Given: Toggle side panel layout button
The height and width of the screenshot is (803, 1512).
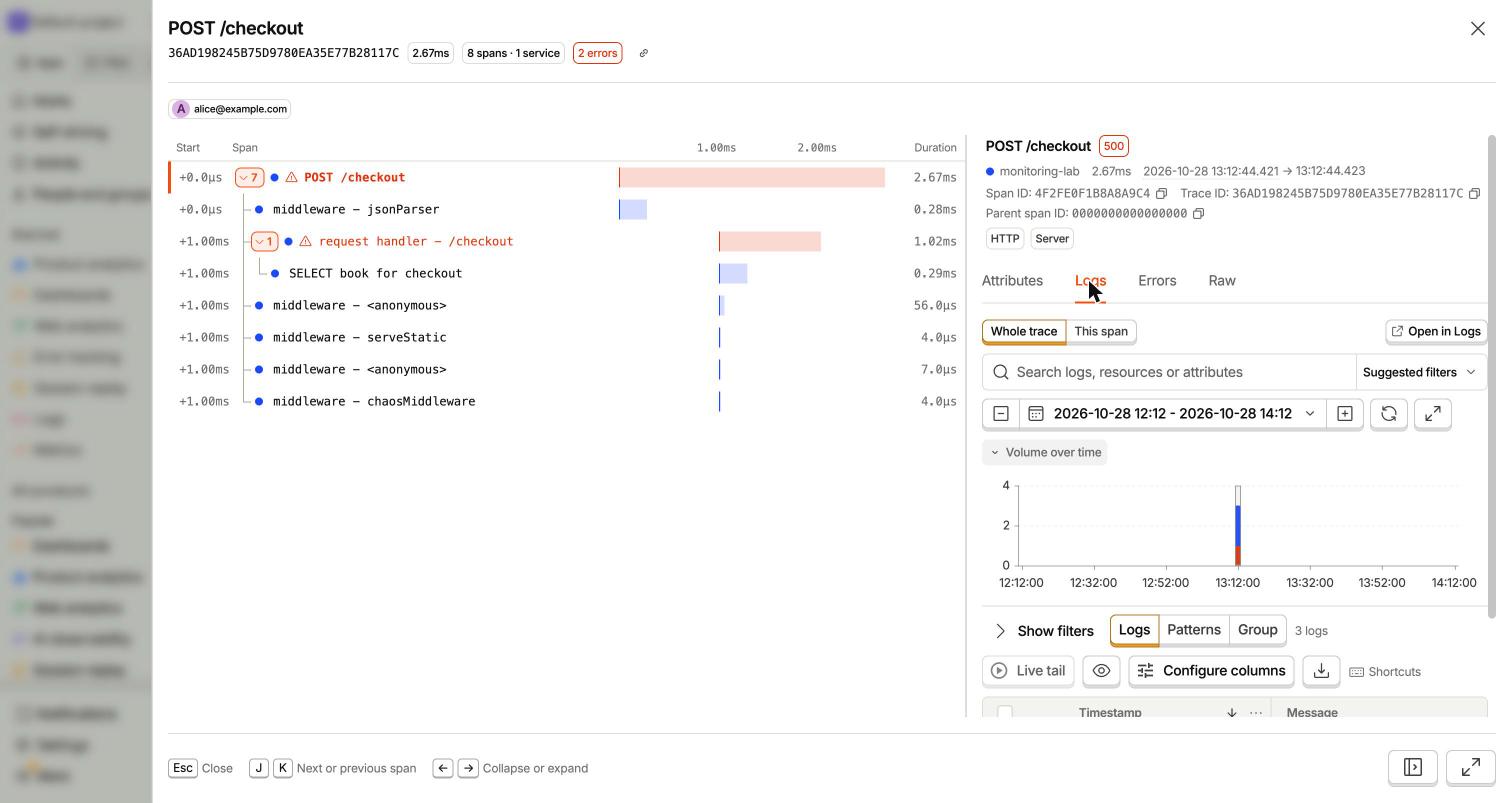Looking at the screenshot, I should 1413,767.
